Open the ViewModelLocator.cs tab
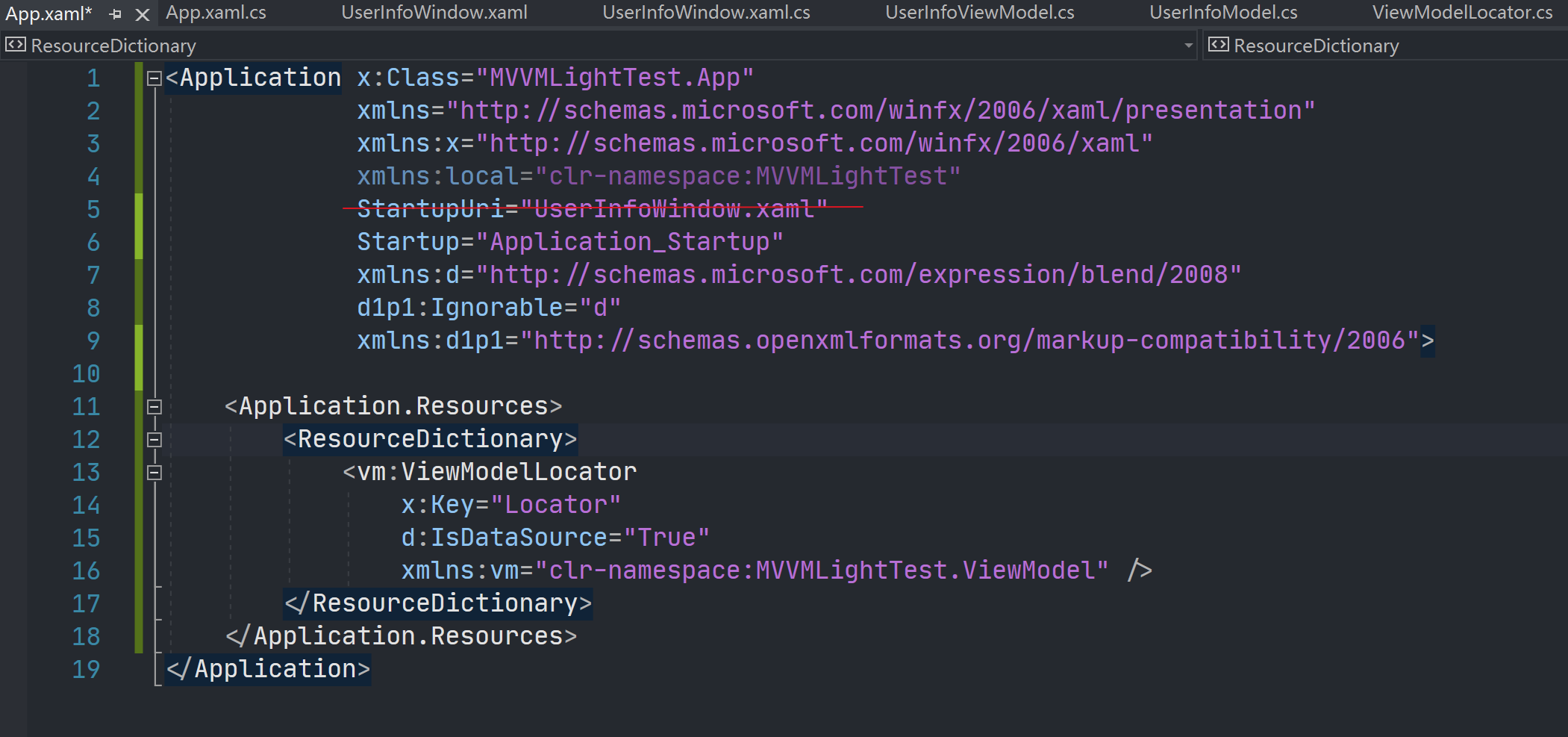 tap(1462, 13)
